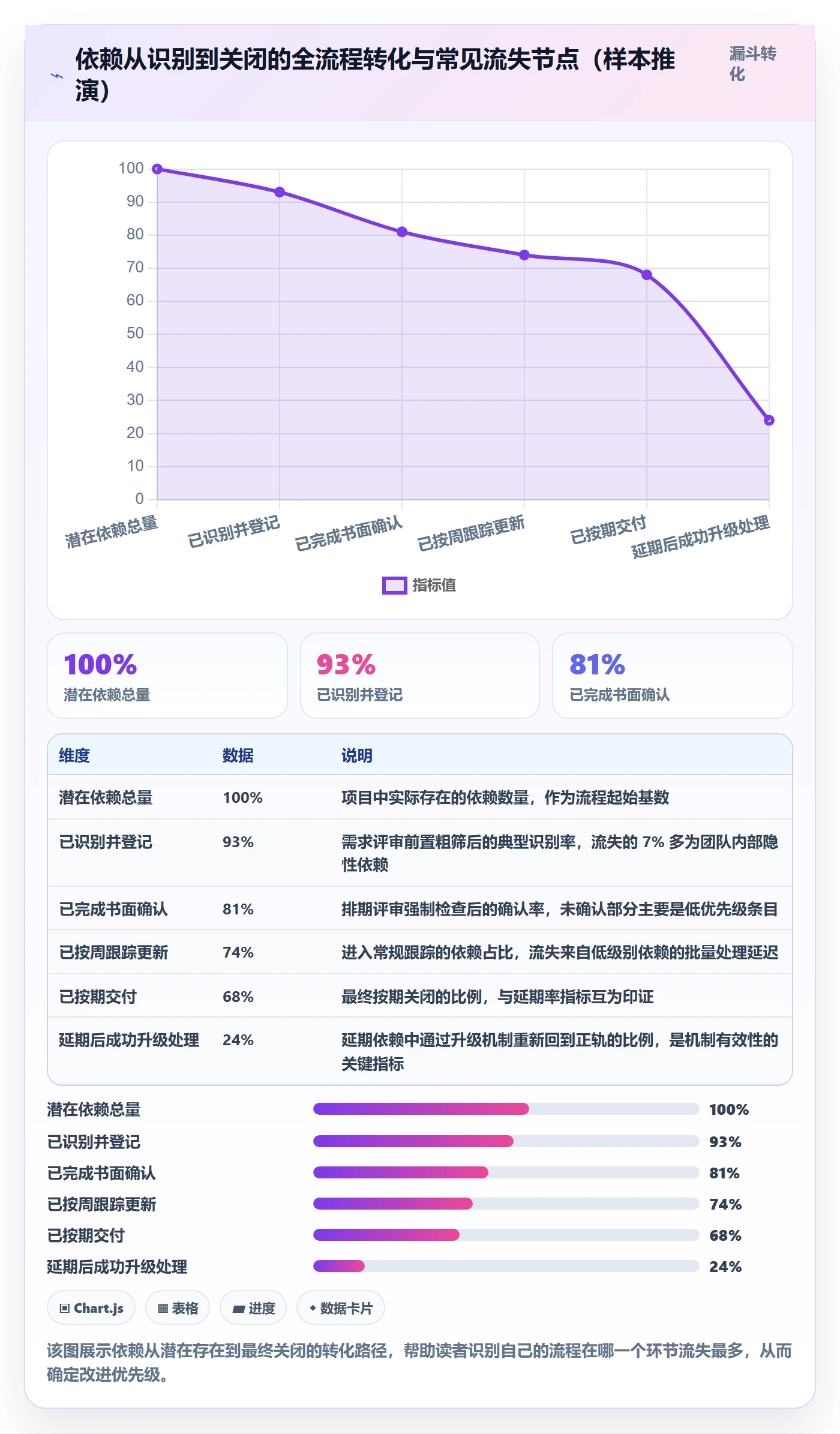
Task: Click the 已识别并登记 progress bar
Action: pos(506,1141)
